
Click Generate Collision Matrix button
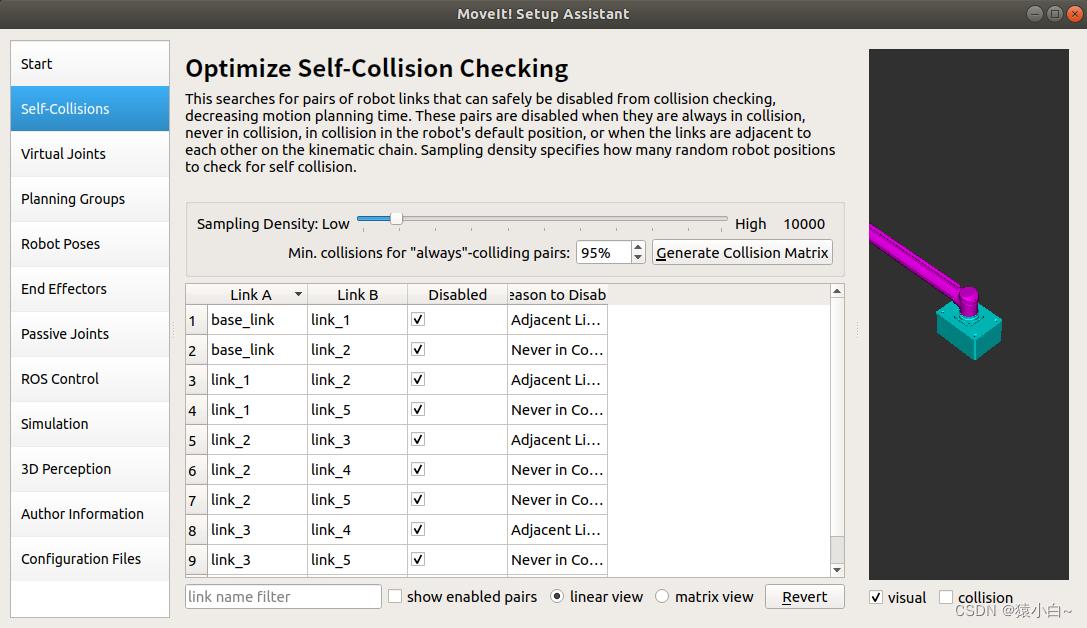(x=742, y=253)
